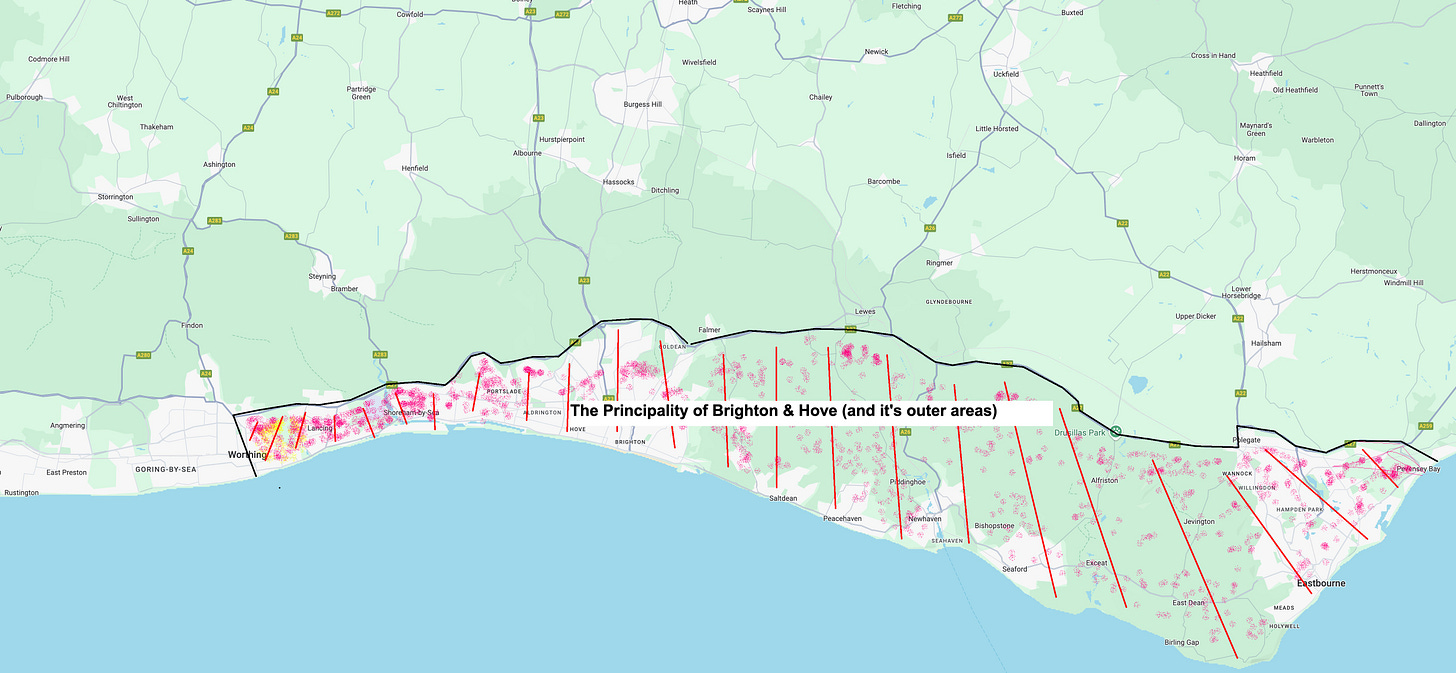Click the Saltdean label
Screen dimensions: 1456x673
(784, 497)
